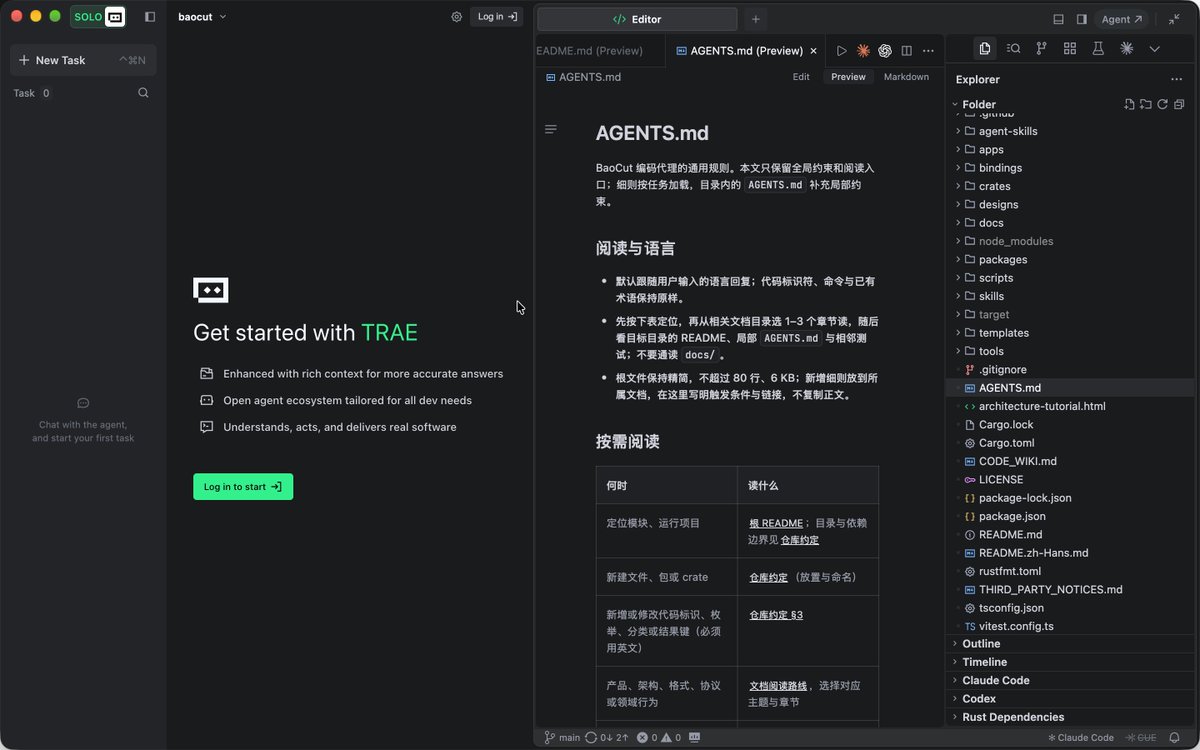Image resolution: width=1200 pixels, height=750 pixels.
Task: Open the Extensions view icon
Action: coord(1070,48)
